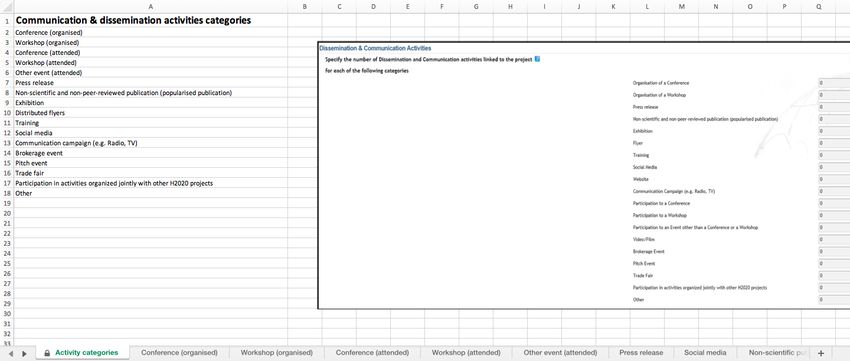This screenshot has width=850, height=361.
Task: Select cell 'Pitch event' in column A
Action: pyautogui.click(x=150, y=163)
